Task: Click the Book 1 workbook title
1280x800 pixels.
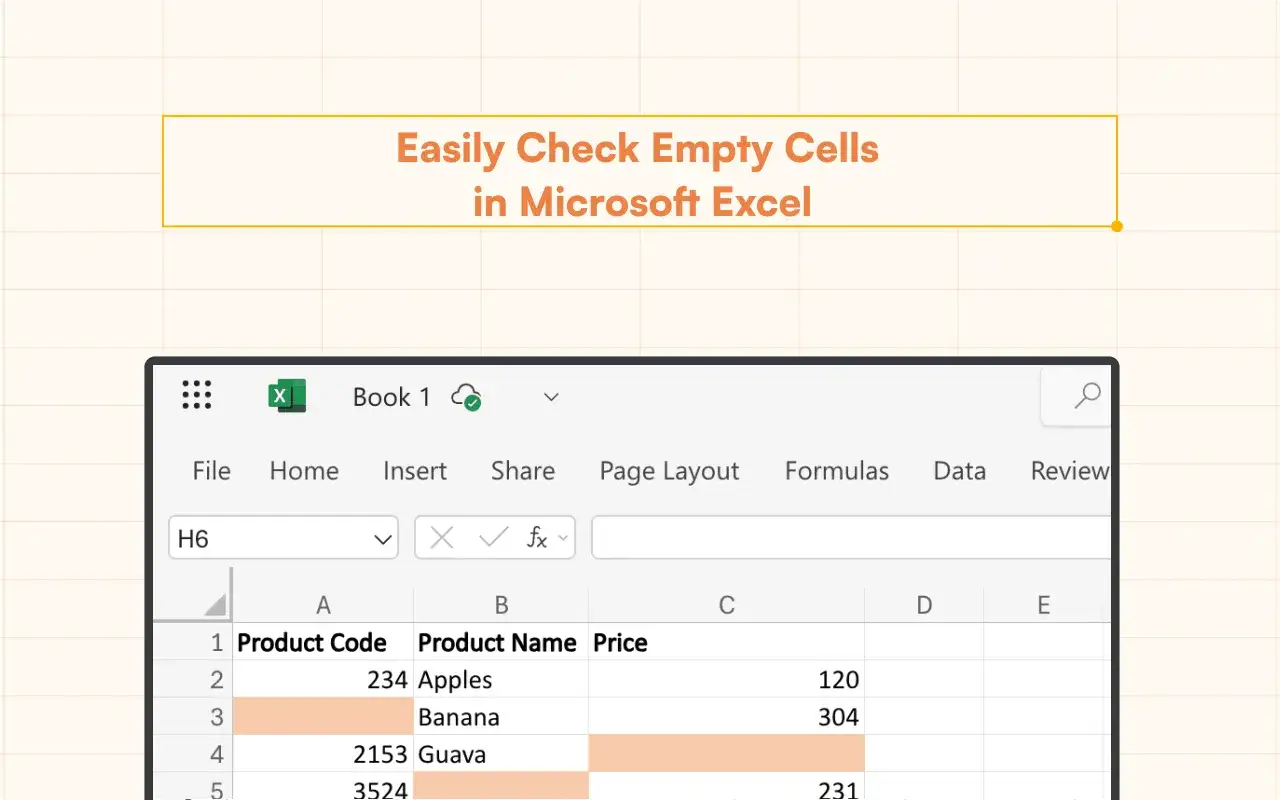Action: pyautogui.click(x=392, y=397)
